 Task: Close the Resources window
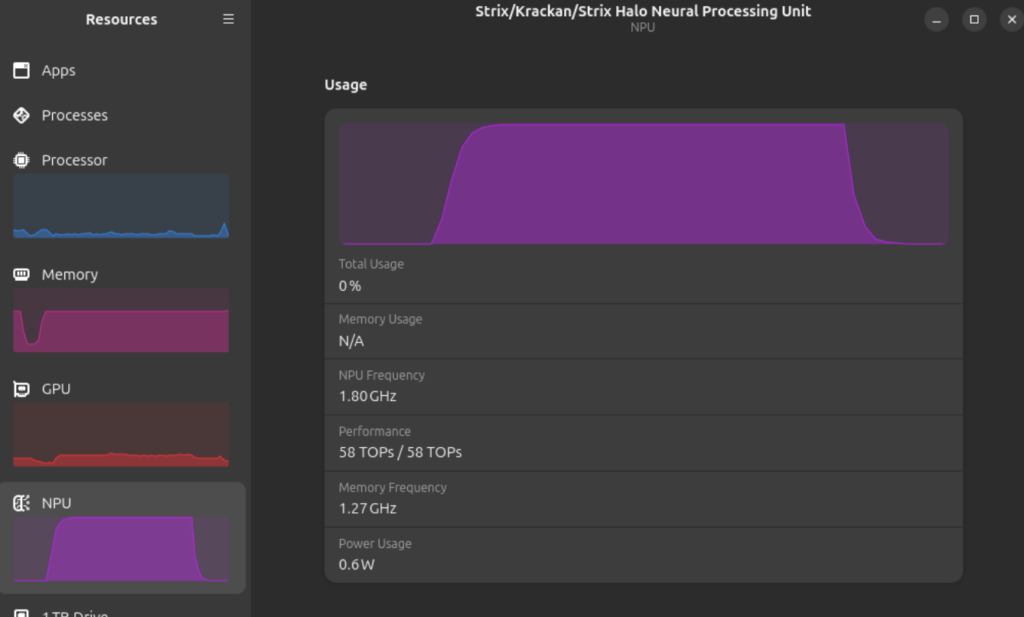[1012, 20]
